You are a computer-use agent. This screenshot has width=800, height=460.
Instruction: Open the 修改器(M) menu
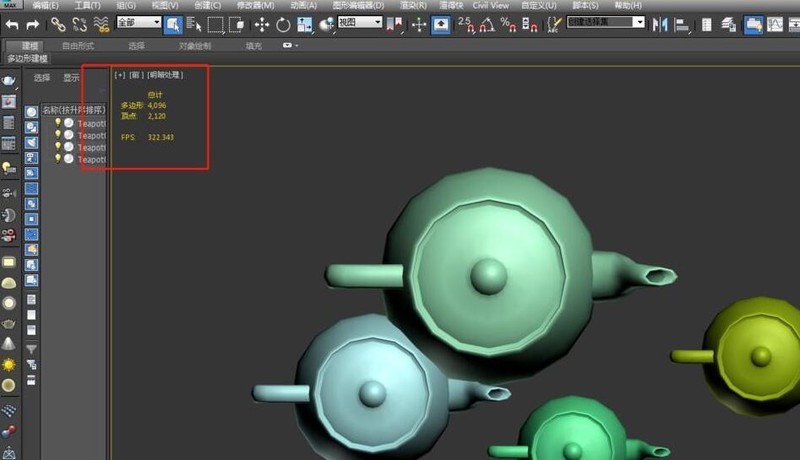click(255, 5)
